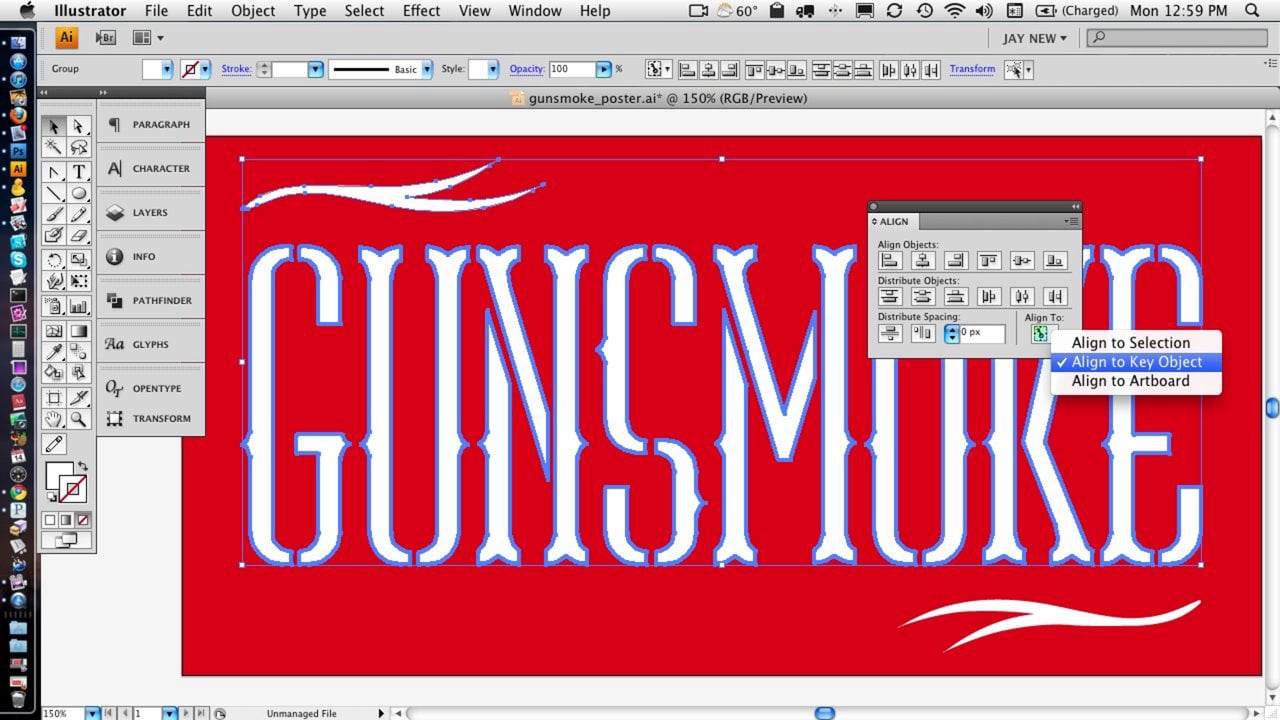Open Align panel flyout menu
This screenshot has width=1280, height=720.
[x=1071, y=221]
